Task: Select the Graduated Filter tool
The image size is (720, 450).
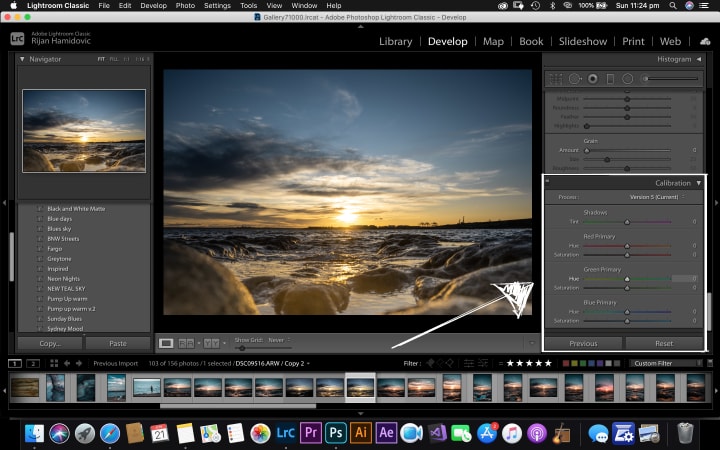Action: [610, 79]
